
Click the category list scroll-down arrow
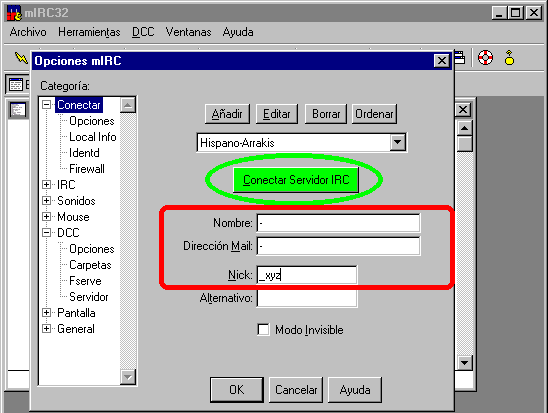click(x=128, y=377)
